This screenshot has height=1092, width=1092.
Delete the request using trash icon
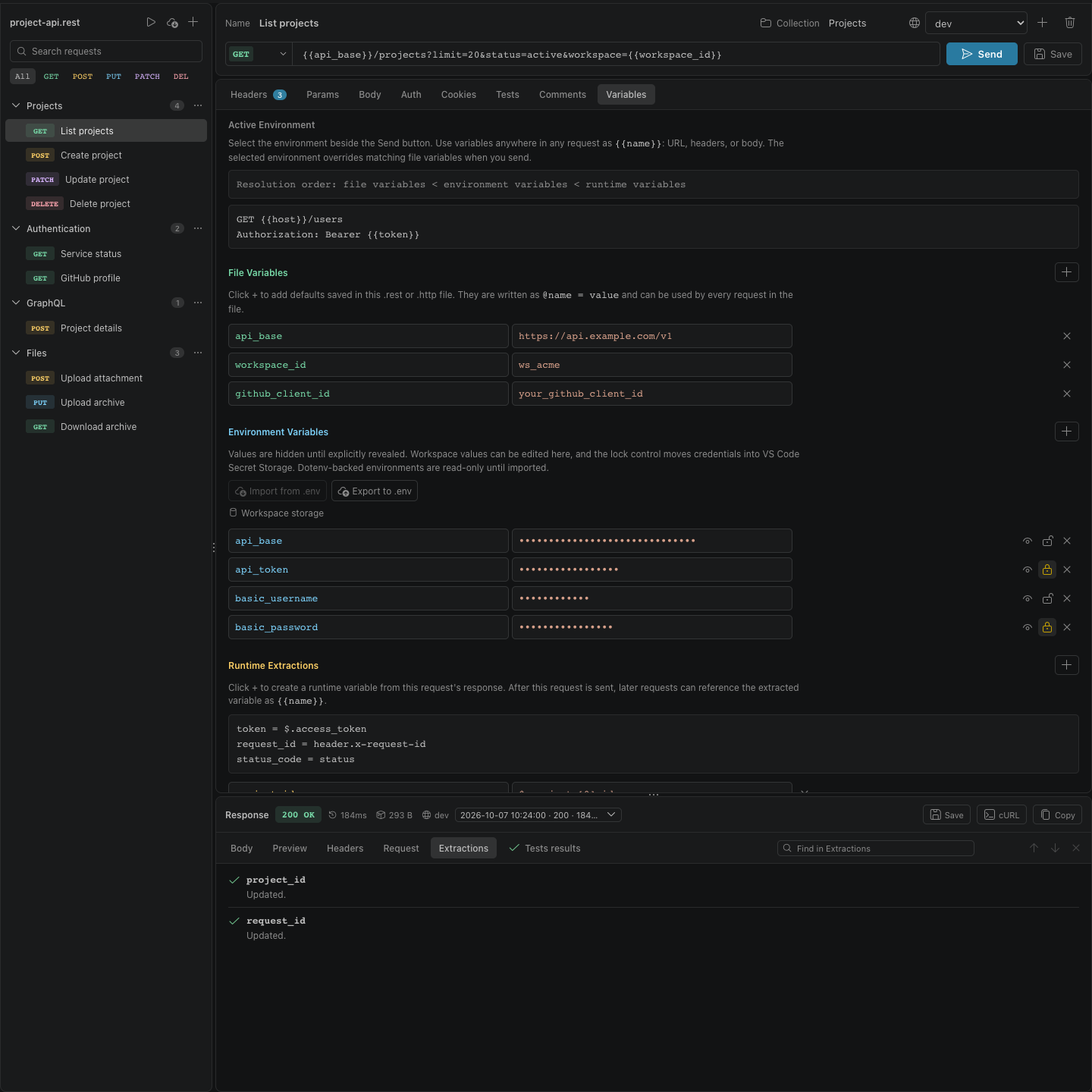(1070, 23)
